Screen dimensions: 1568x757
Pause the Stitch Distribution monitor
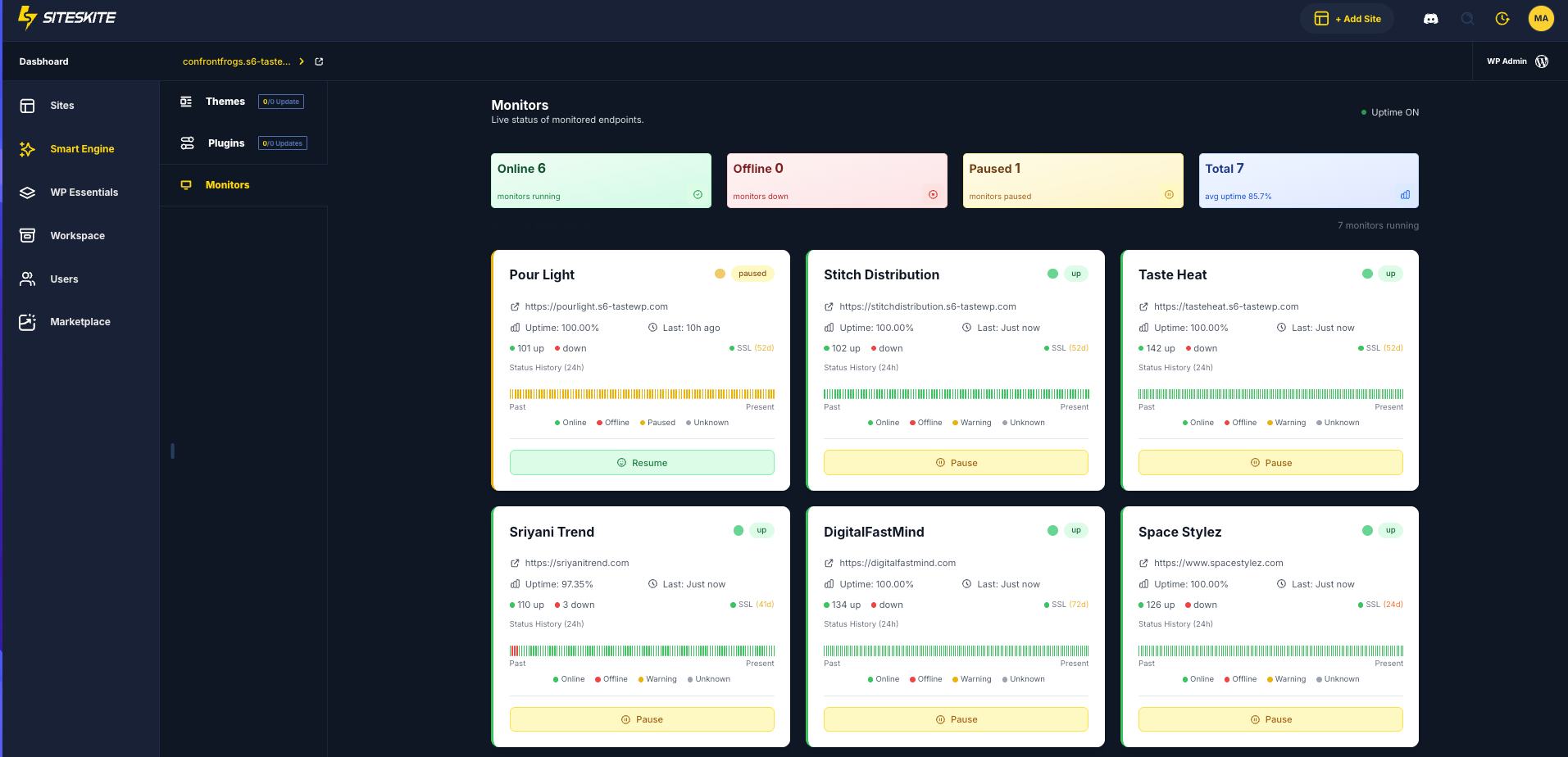[956, 463]
